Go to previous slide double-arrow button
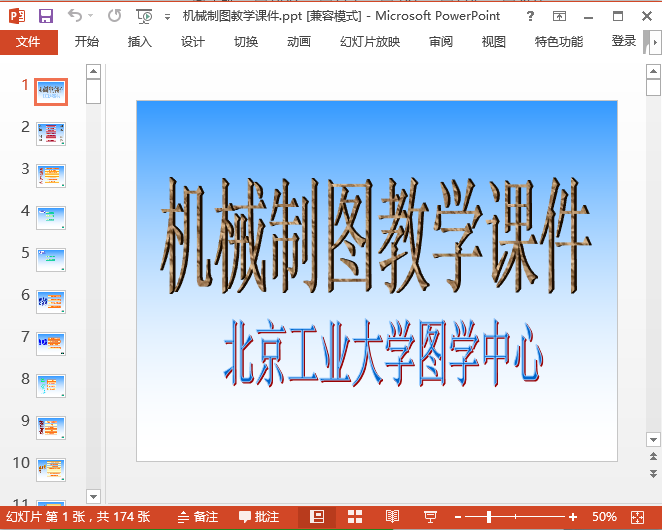 click(653, 456)
